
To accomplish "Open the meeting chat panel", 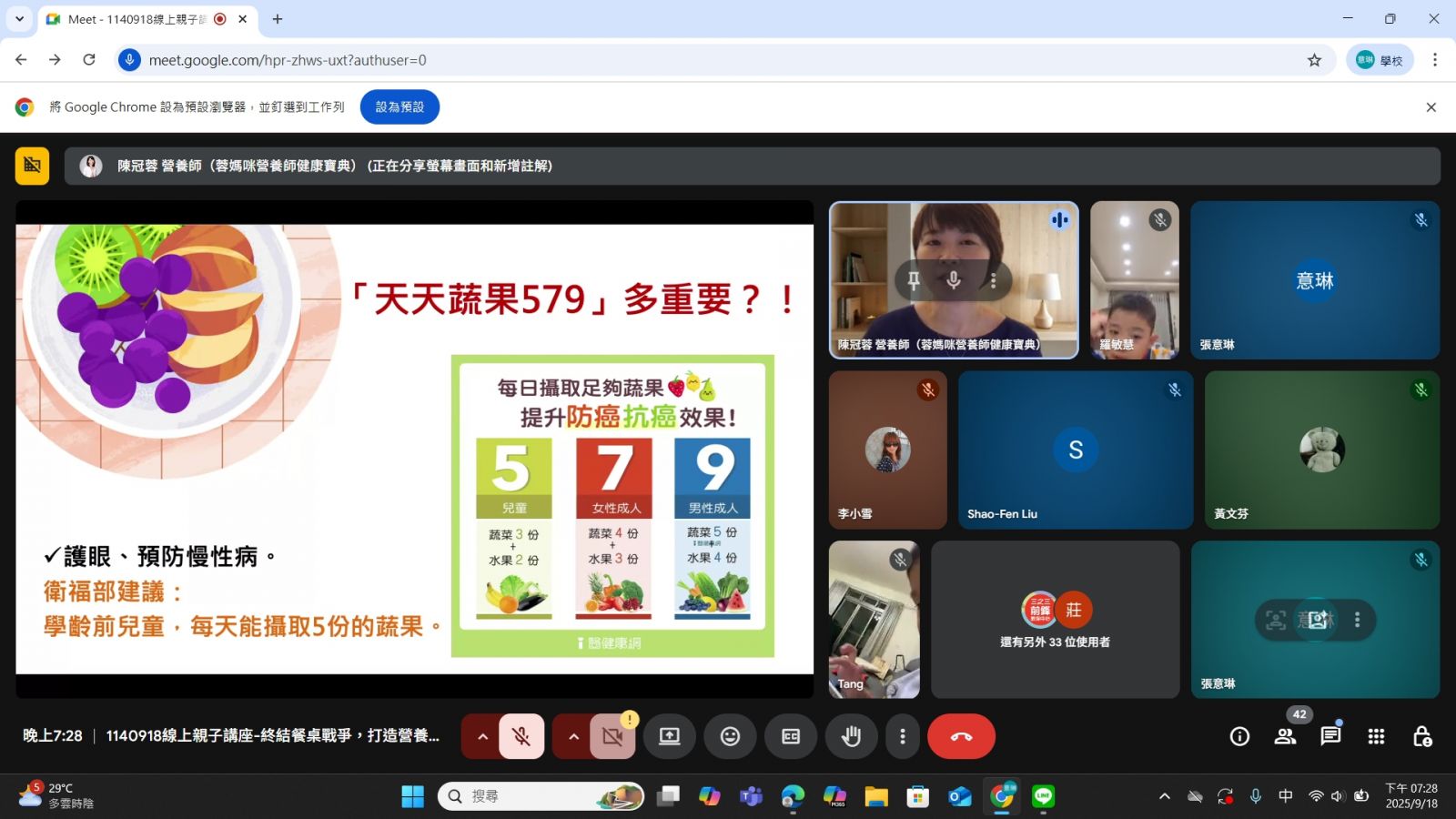I will pos(1330,736).
